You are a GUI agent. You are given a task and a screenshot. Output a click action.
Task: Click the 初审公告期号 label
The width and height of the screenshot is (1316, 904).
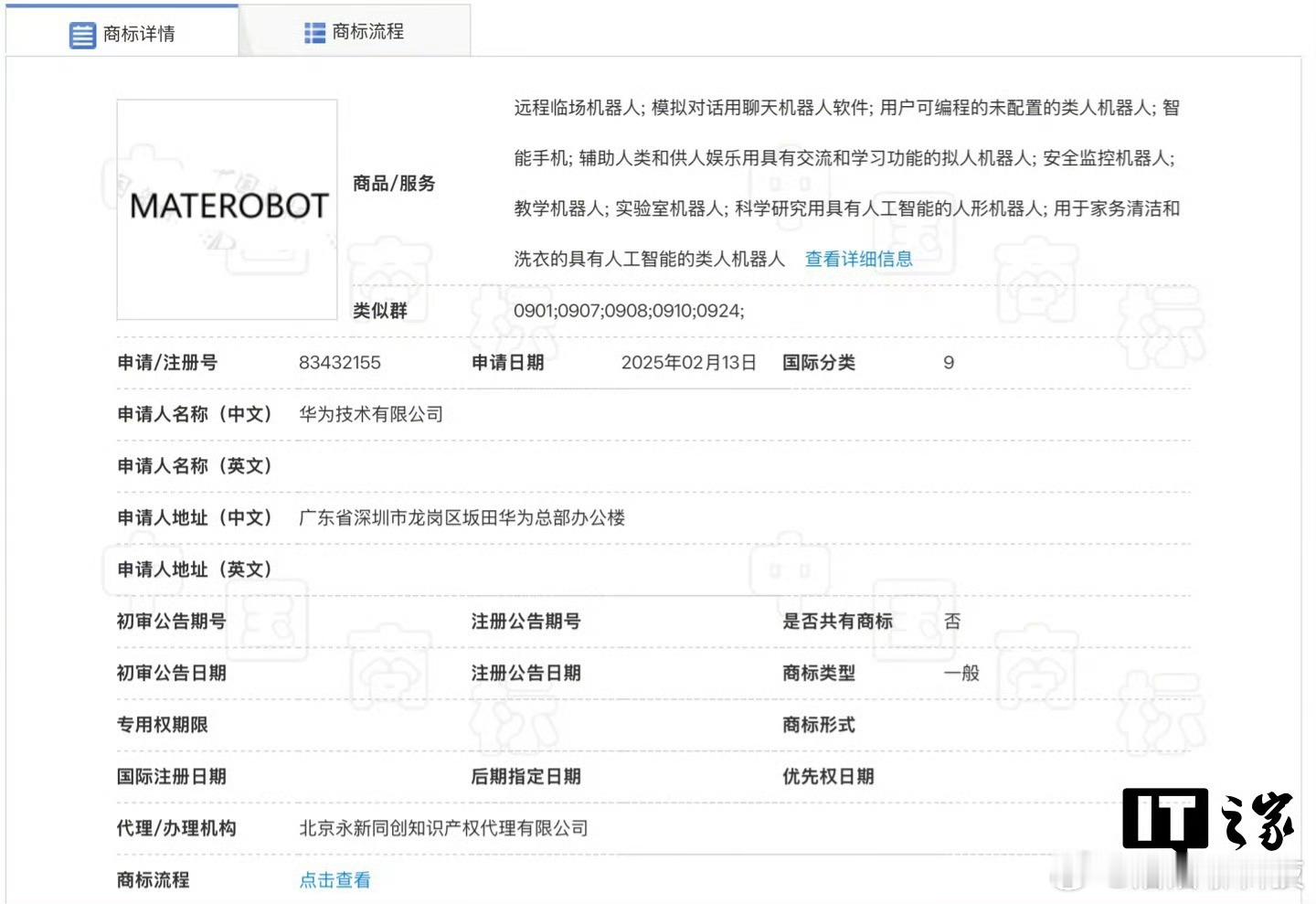172,621
